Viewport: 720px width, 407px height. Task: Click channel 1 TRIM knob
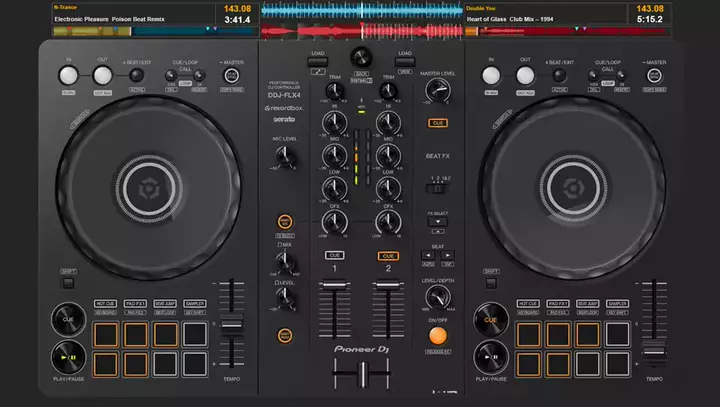pos(335,91)
